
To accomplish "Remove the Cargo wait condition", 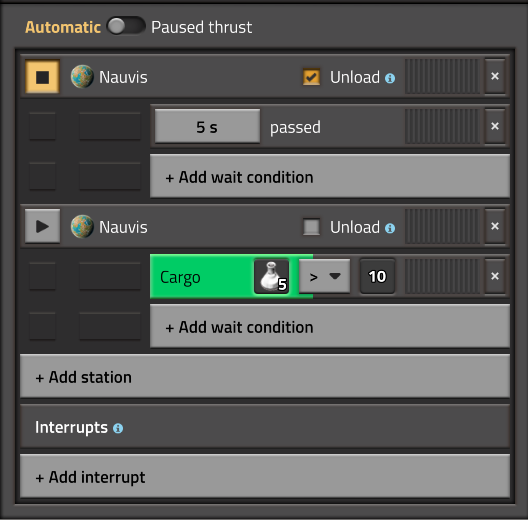I will click(x=495, y=276).
